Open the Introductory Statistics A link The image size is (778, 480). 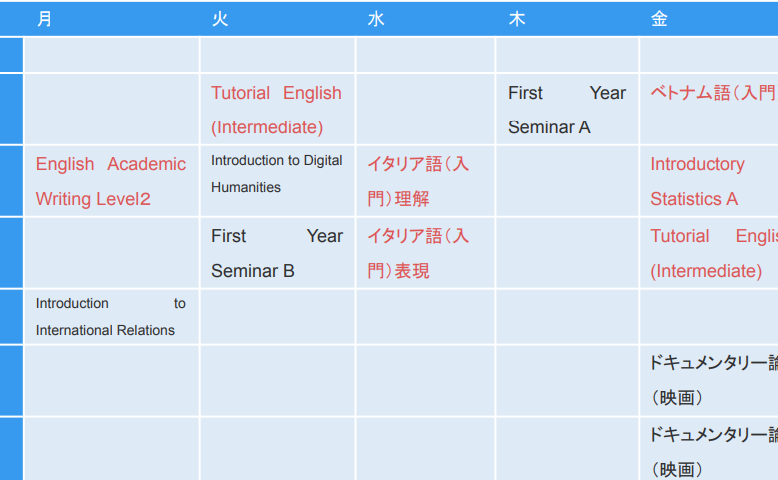[697, 181]
